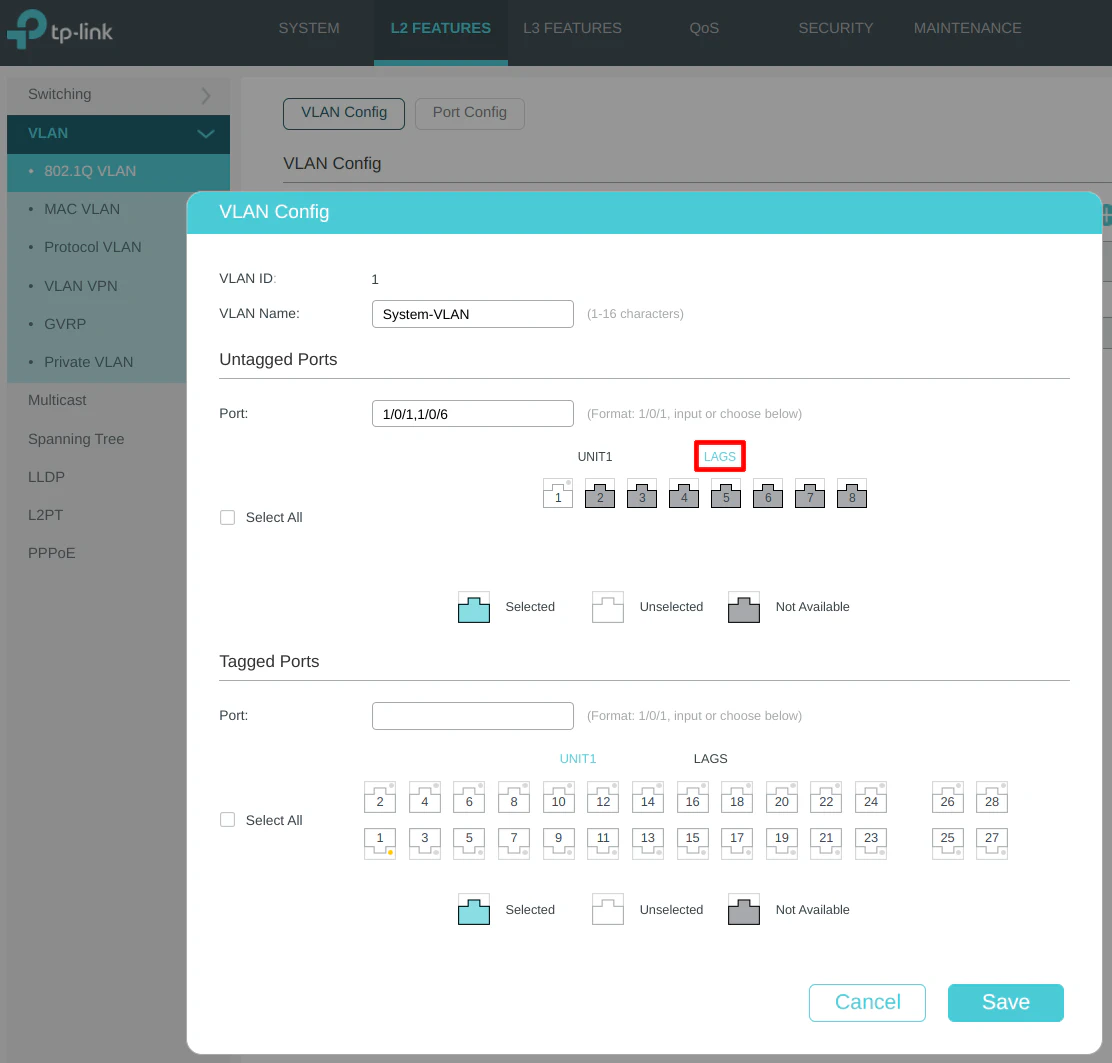Select tagged port 26 icon
The image size is (1112, 1063).
click(x=947, y=797)
